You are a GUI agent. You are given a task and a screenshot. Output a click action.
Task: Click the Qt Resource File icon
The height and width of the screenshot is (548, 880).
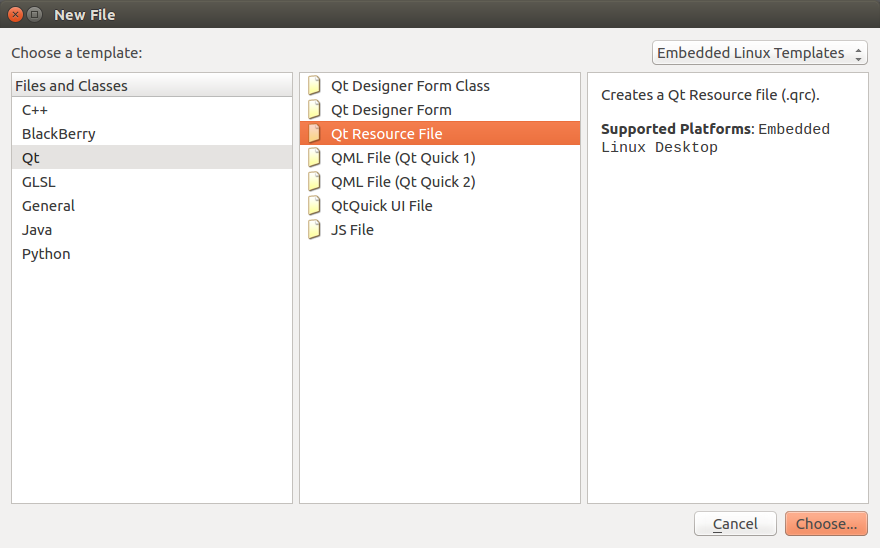click(x=314, y=134)
